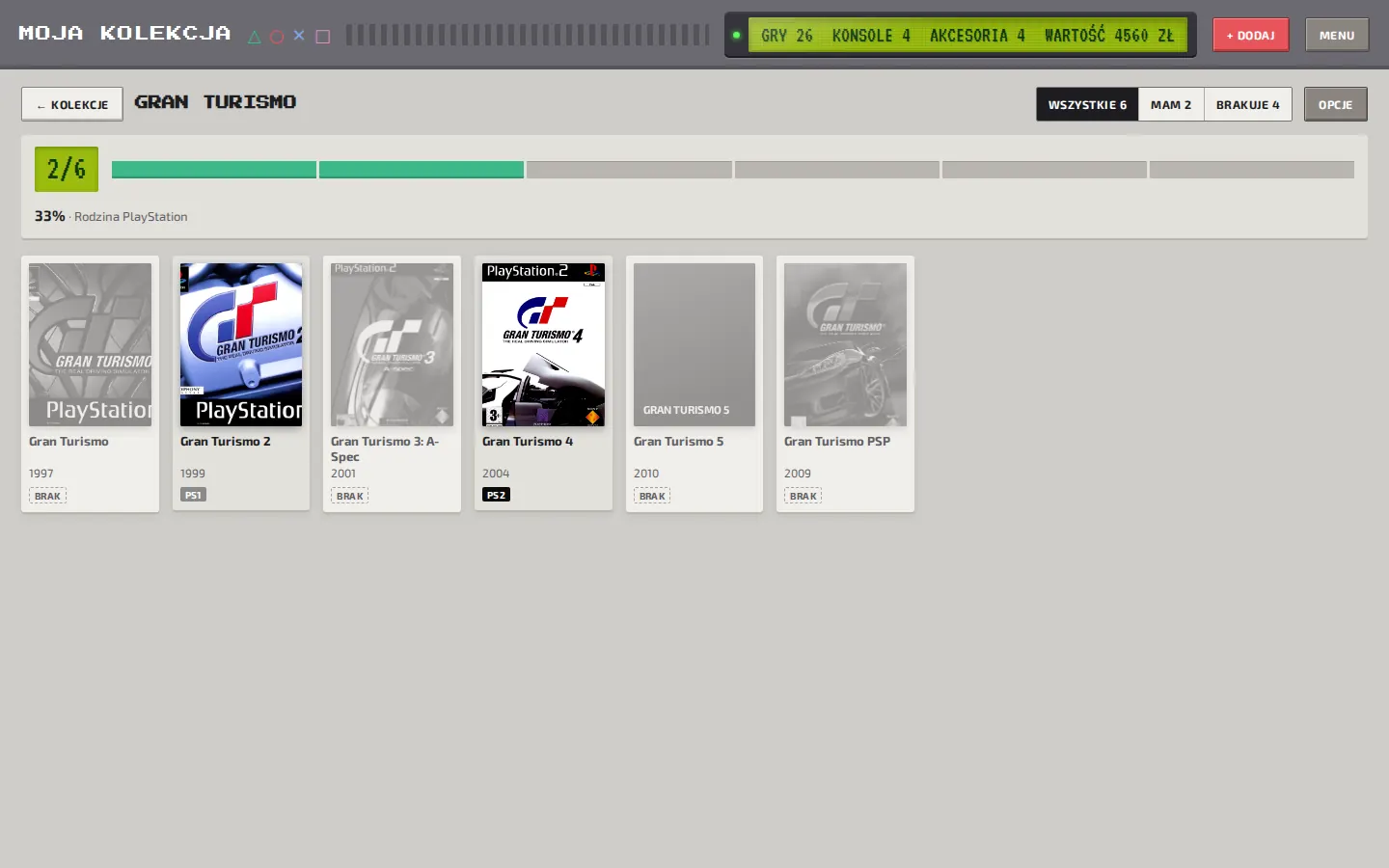Click the PS1 platform badge on Gran Turismo 2
This screenshot has height=868, width=1389.
coord(193,495)
